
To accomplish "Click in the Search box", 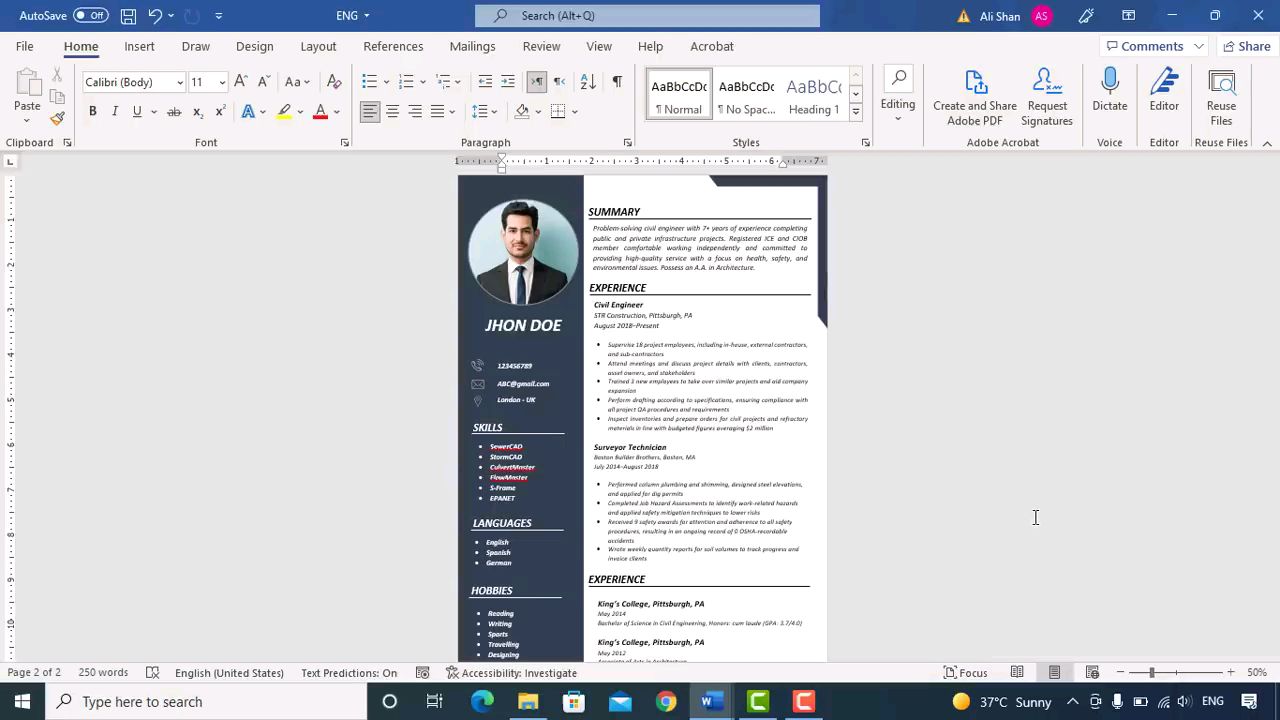I will click(647, 16).
